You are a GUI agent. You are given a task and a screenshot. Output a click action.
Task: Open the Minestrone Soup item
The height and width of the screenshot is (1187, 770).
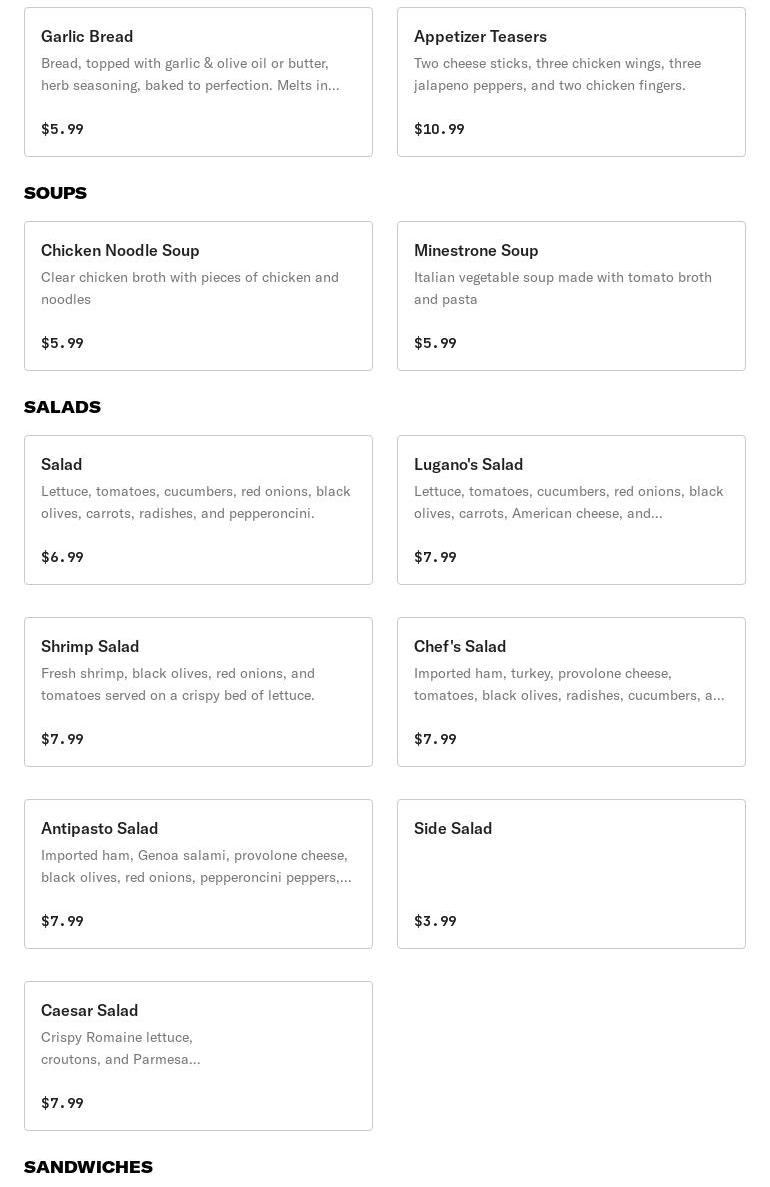click(x=571, y=296)
